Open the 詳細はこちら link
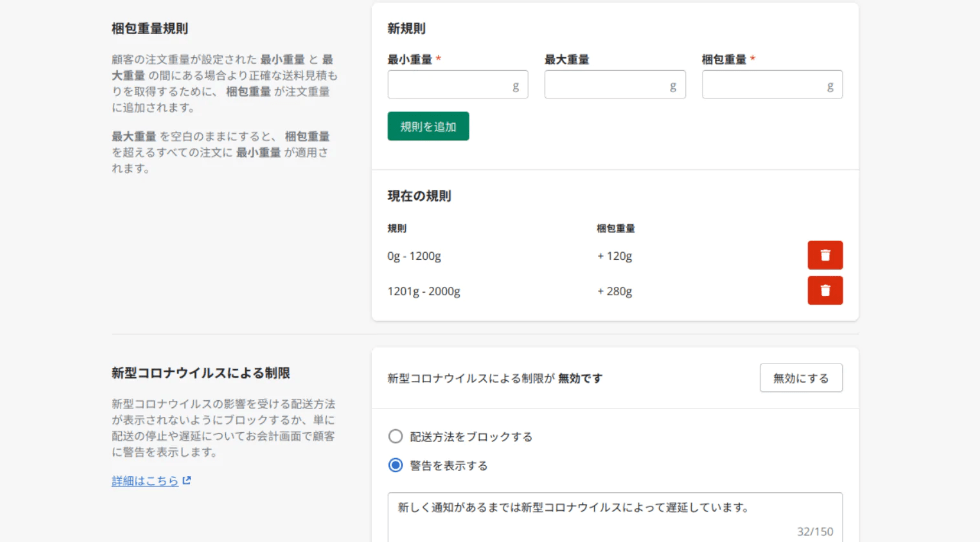The image size is (980, 542). pyautogui.click(x=145, y=481)
